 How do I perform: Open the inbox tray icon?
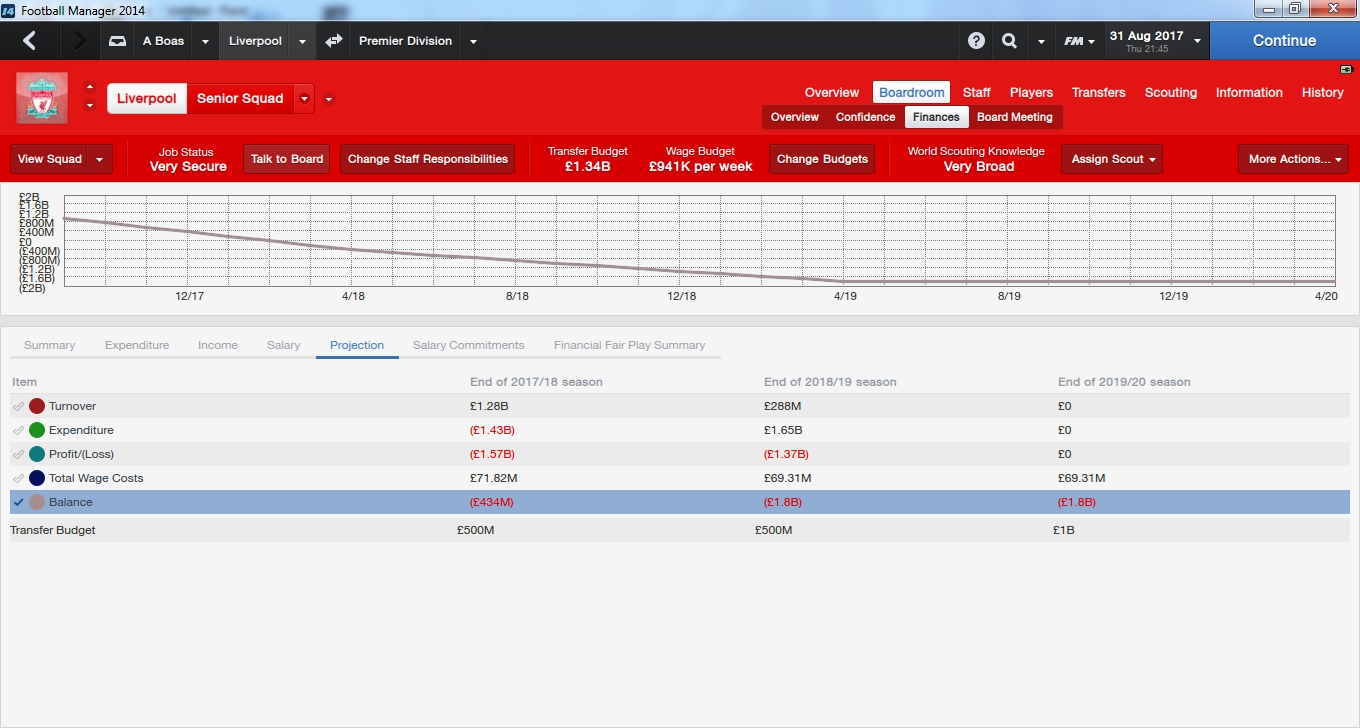coord(118,41)
